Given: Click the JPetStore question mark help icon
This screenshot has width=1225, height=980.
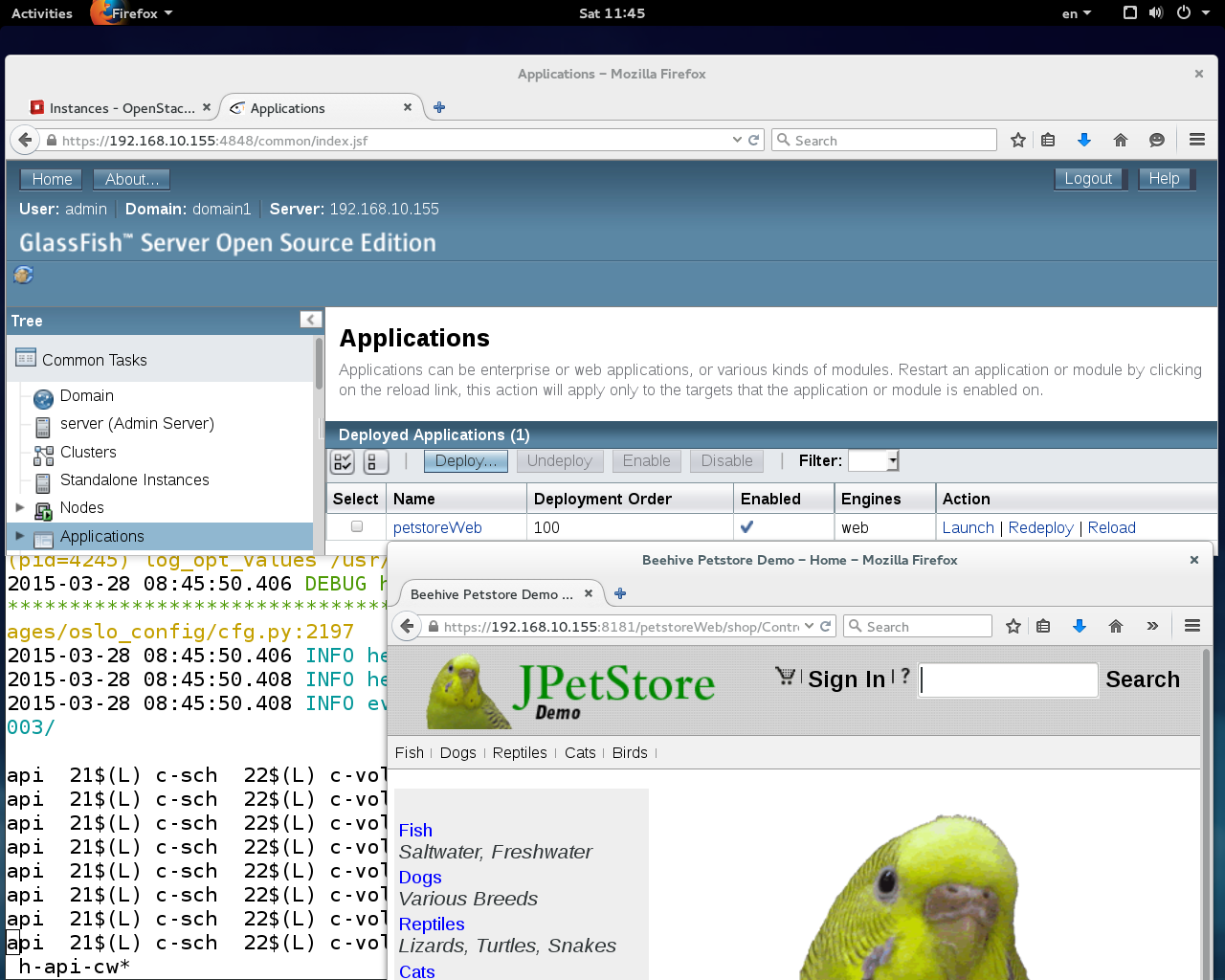Looking at the screenshot, I should 905,676.
